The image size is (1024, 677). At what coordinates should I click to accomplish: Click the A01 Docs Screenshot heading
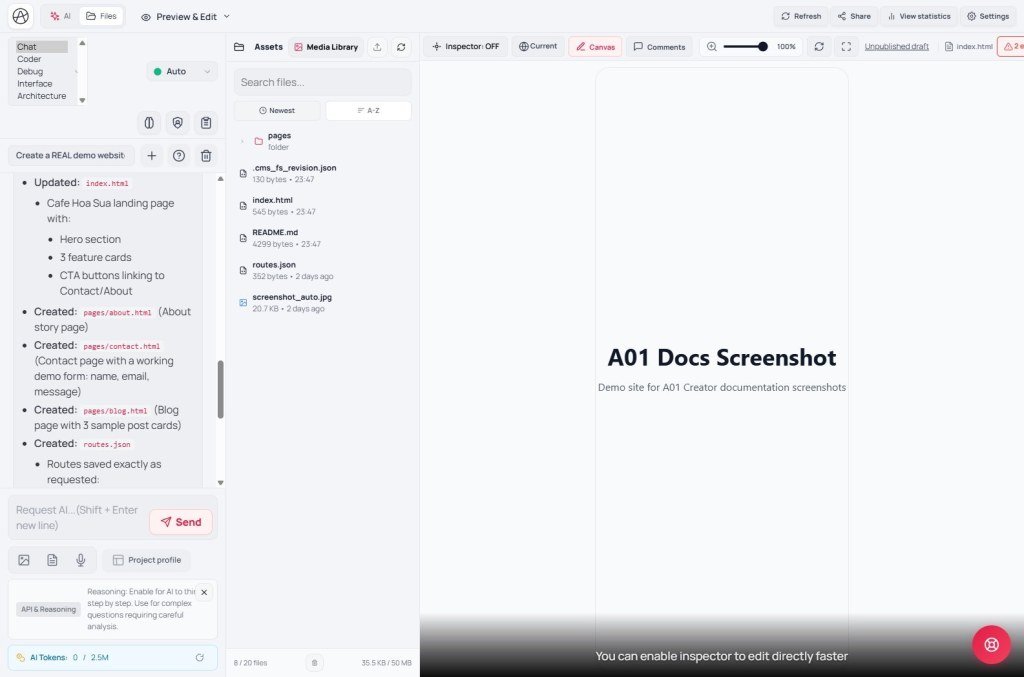[x=722, y=358]
